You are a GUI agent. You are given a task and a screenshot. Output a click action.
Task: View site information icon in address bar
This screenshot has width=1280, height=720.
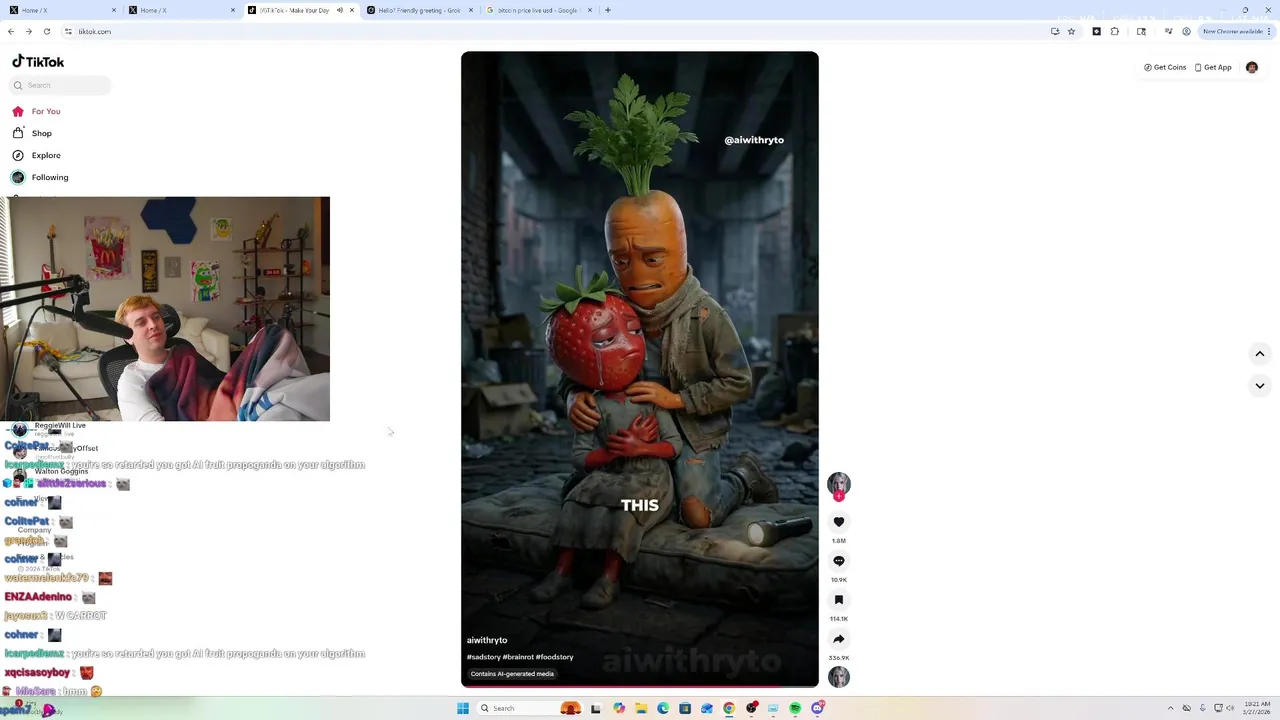pyautogui.click(x=68, y=31)
